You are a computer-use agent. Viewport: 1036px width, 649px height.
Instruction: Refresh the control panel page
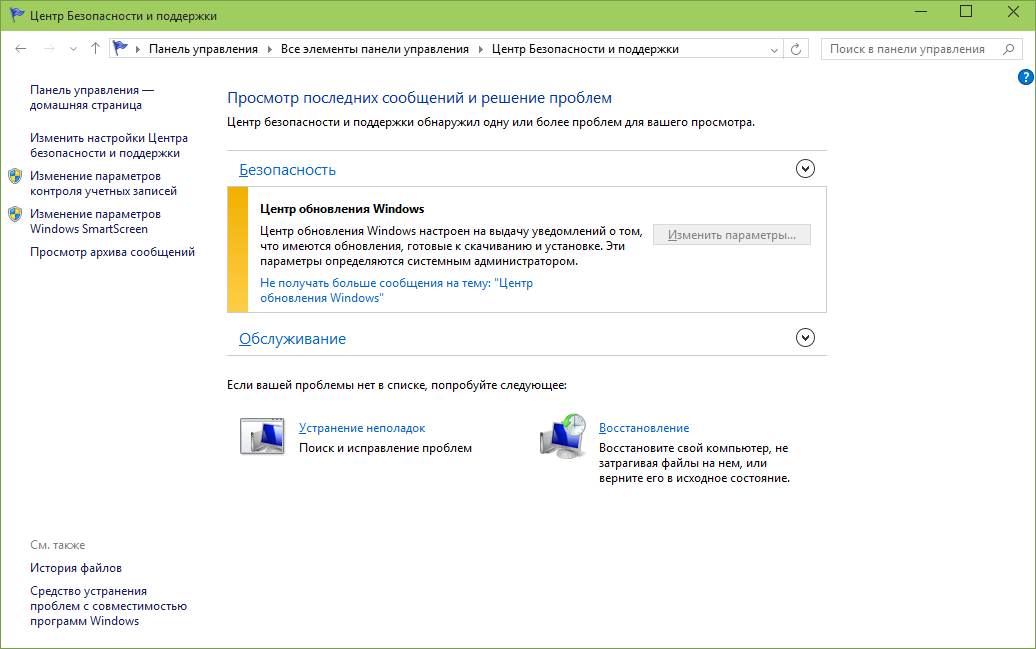coord(796,49)
